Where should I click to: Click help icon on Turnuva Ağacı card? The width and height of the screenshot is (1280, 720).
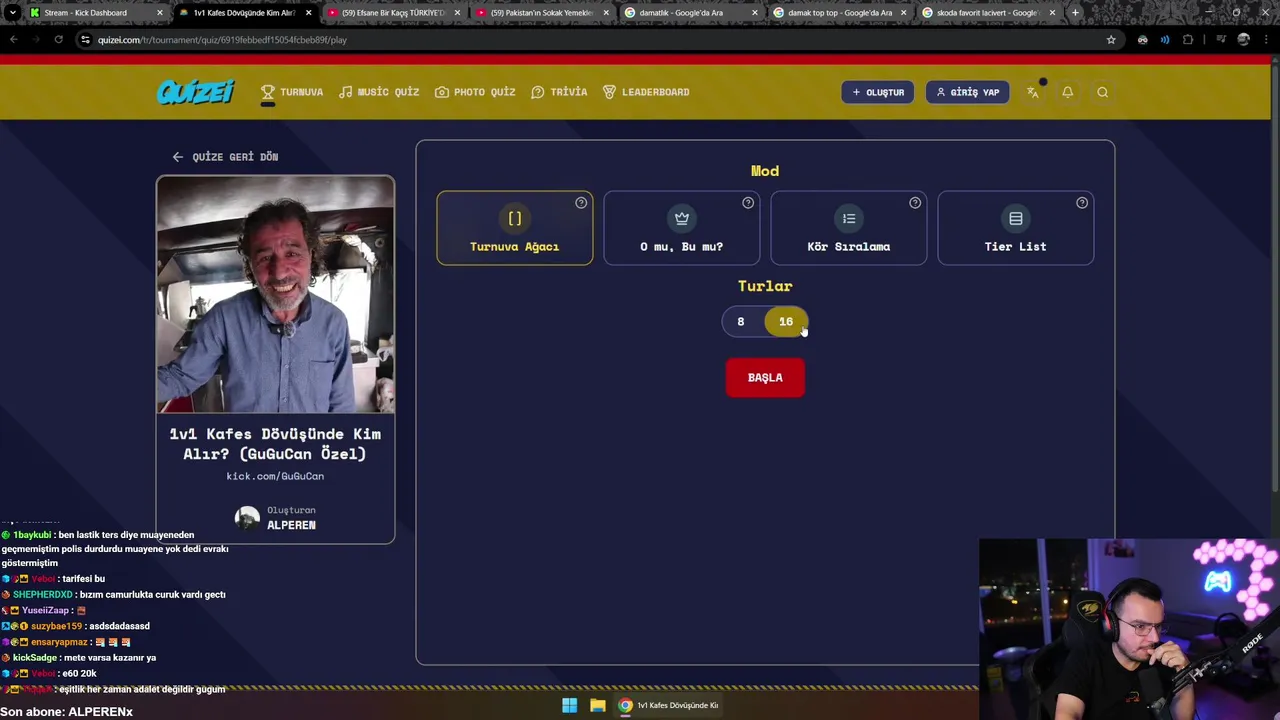(581, 203)
